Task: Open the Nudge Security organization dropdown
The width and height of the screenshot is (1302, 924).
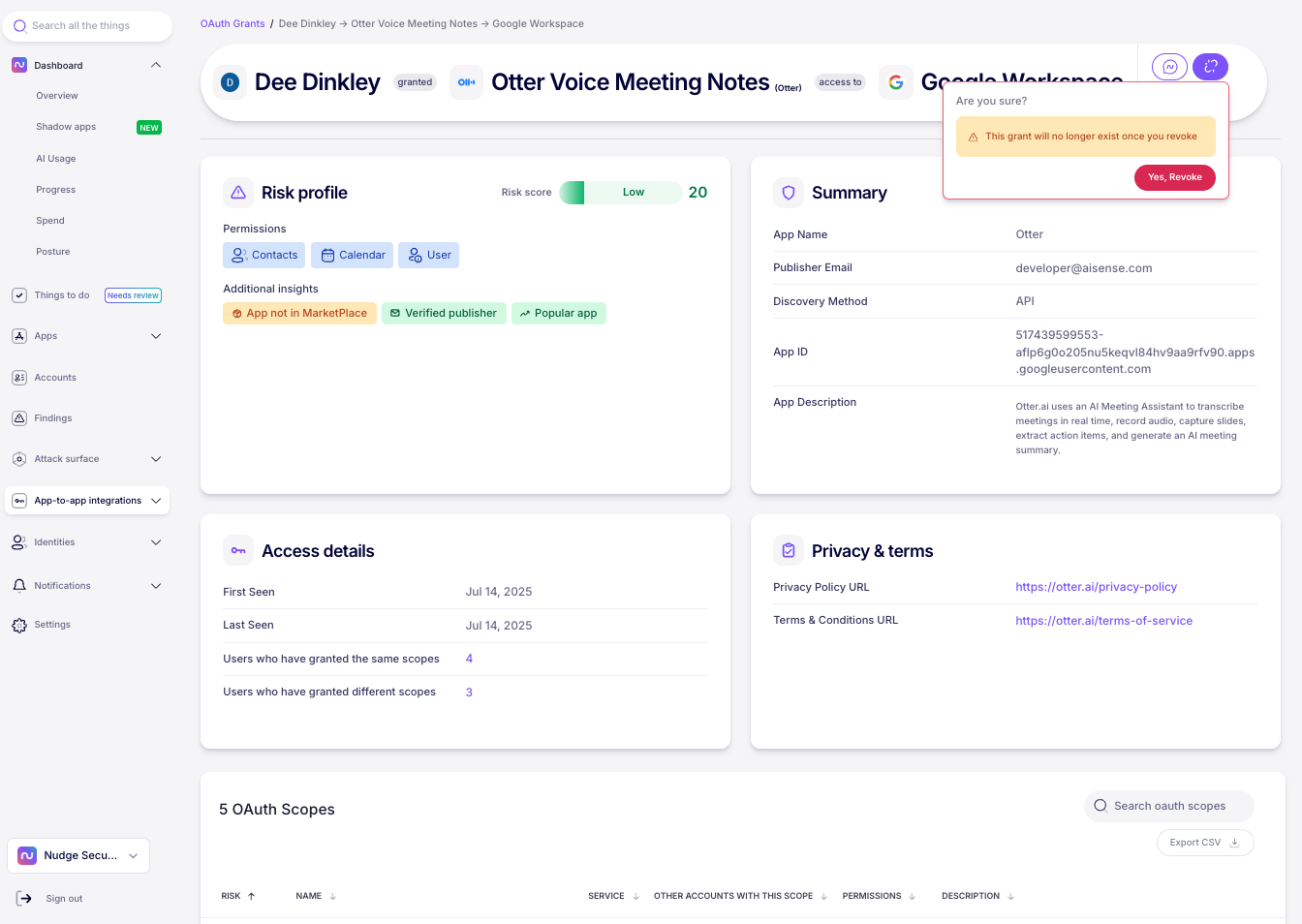Action: [x=78, y=855]
